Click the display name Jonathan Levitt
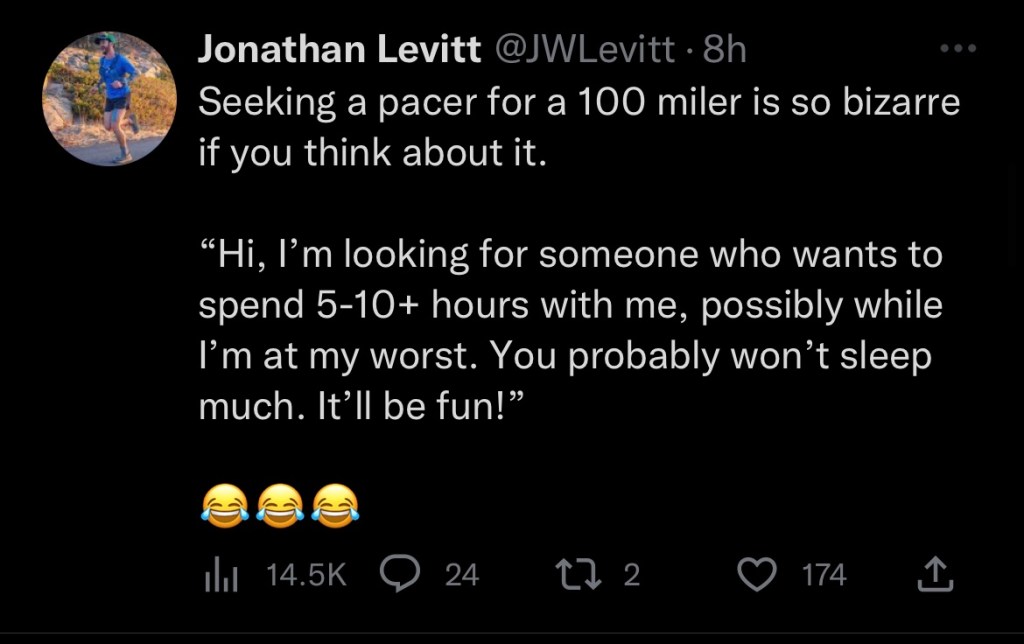The width and height of the screenshot is (1024, 644). 339,49
